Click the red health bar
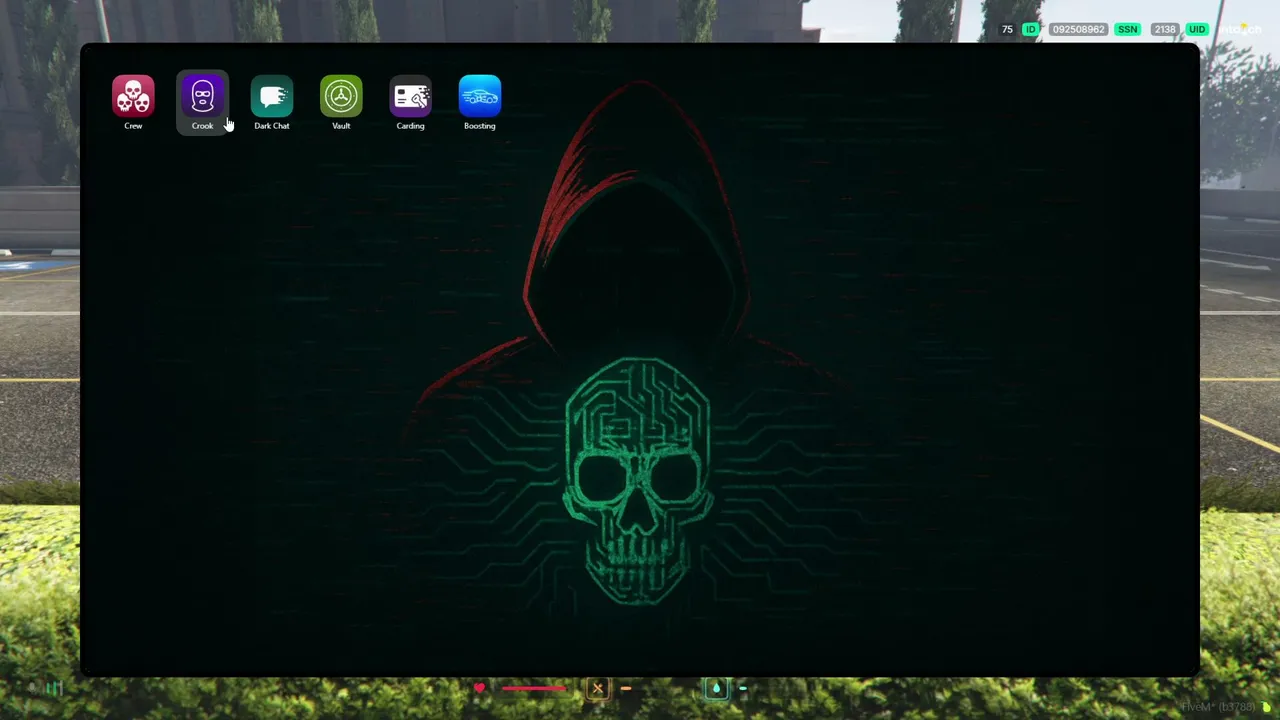Viewport: 1280px width, 720px height. tap(533, 688)
